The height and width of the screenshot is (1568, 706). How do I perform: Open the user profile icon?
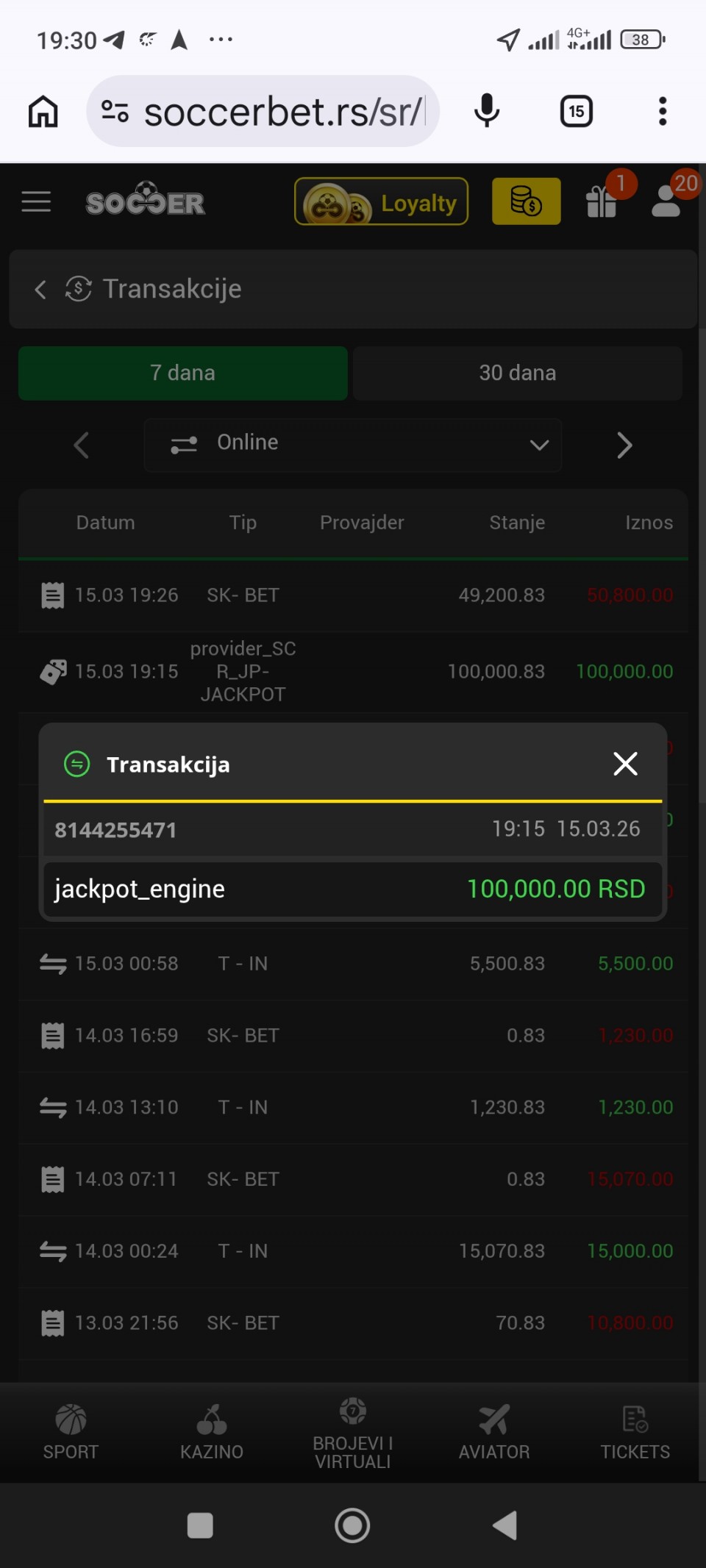666,201
